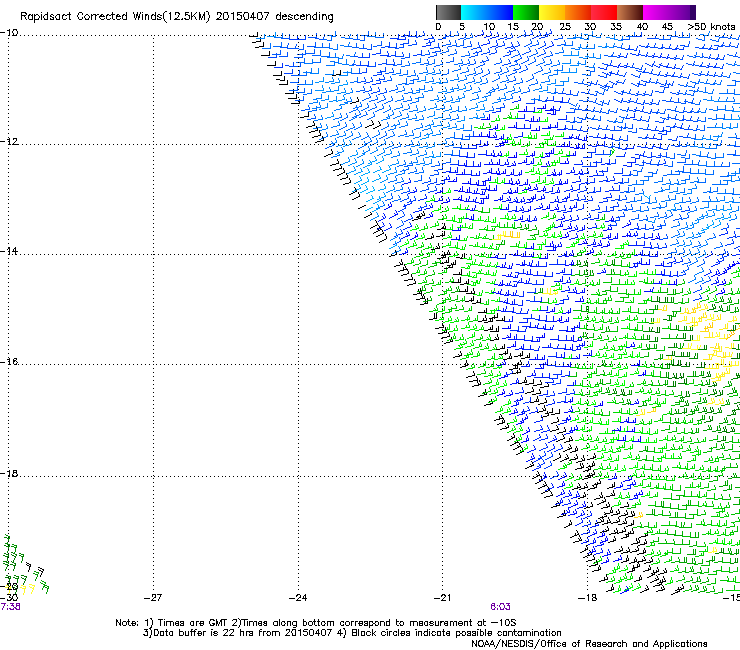Click the latitude label -14
Screen dimensions: 740x650
click(x=9, y=251)
